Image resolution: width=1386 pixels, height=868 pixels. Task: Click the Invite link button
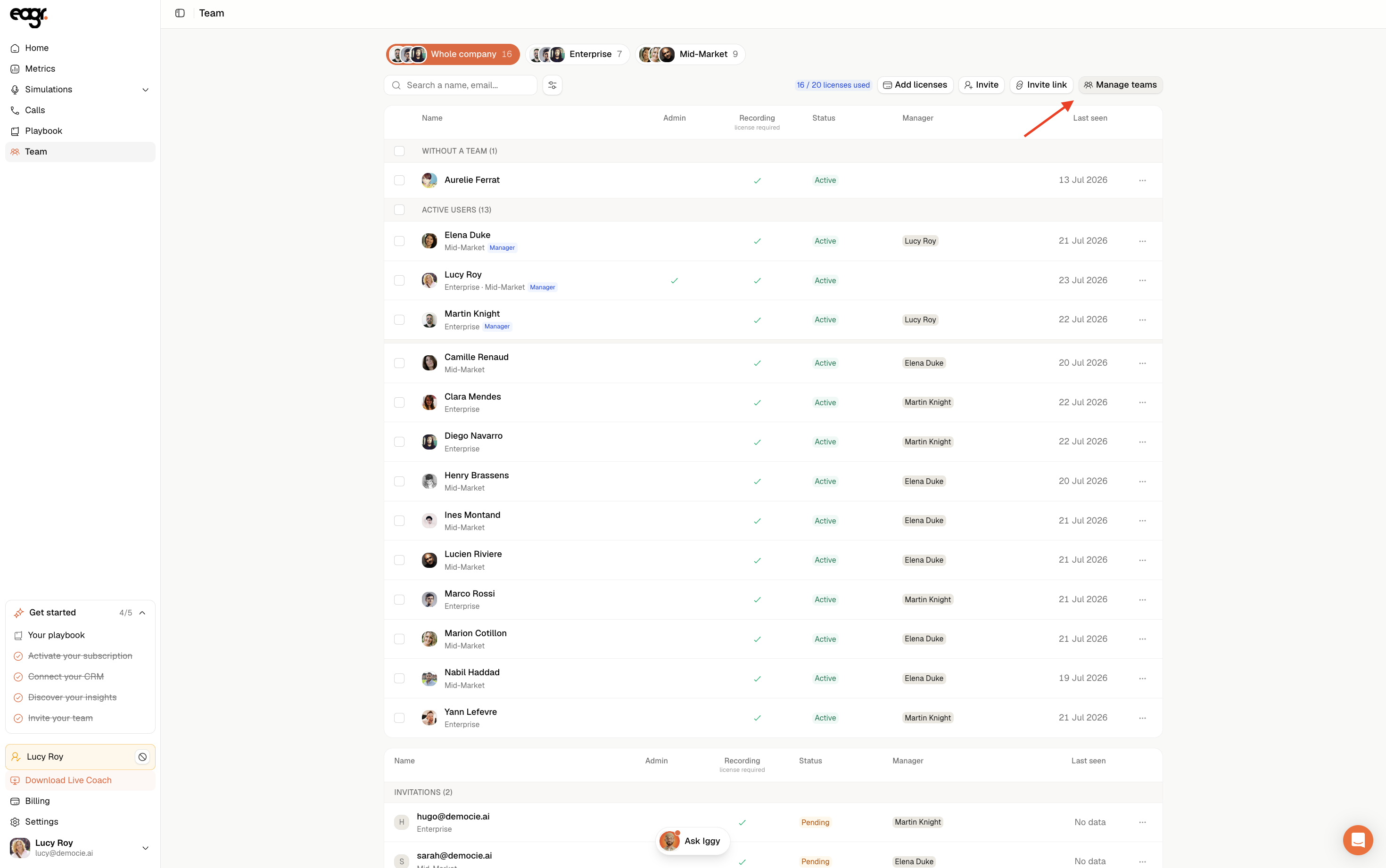click(1041, 85)
